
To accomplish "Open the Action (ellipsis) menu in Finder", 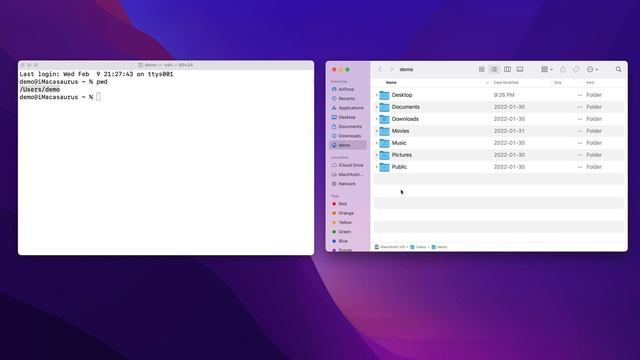I will click(592, 69).
